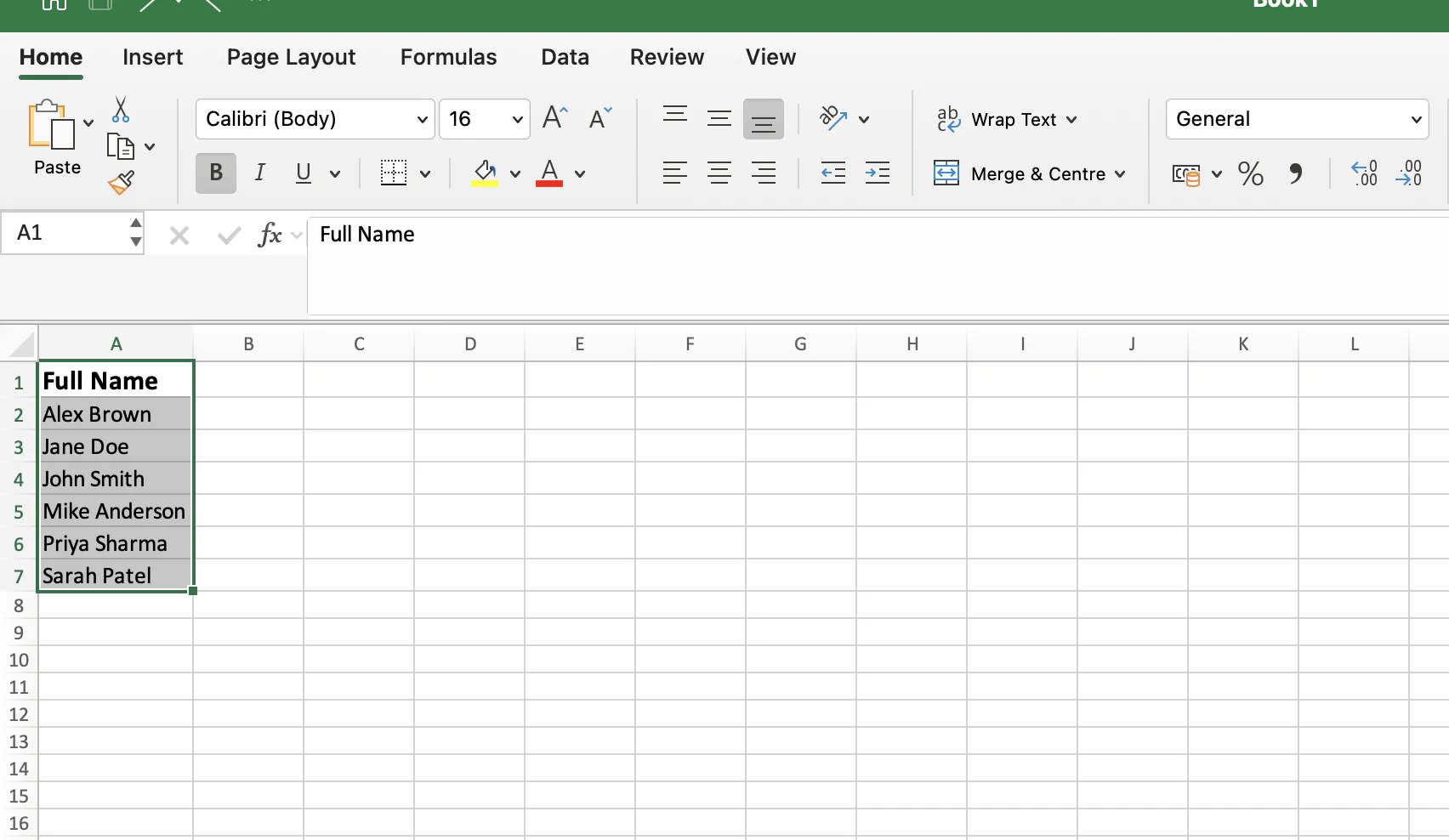The width and height of the screenshot is (1449, 840).
Task: Open fill colour dropdown arrow
Action: click(x=515, y=174)
